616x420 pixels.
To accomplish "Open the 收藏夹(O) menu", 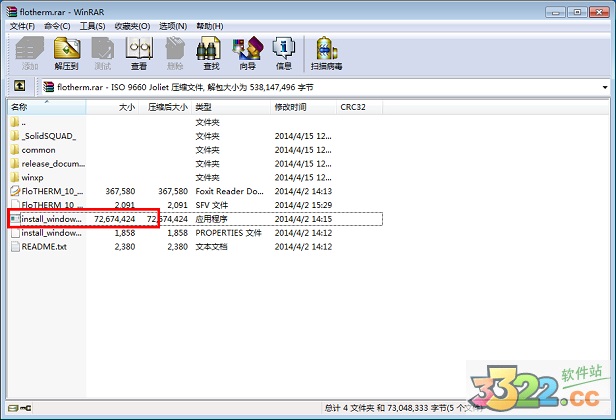I will click(x=132, y=26).
